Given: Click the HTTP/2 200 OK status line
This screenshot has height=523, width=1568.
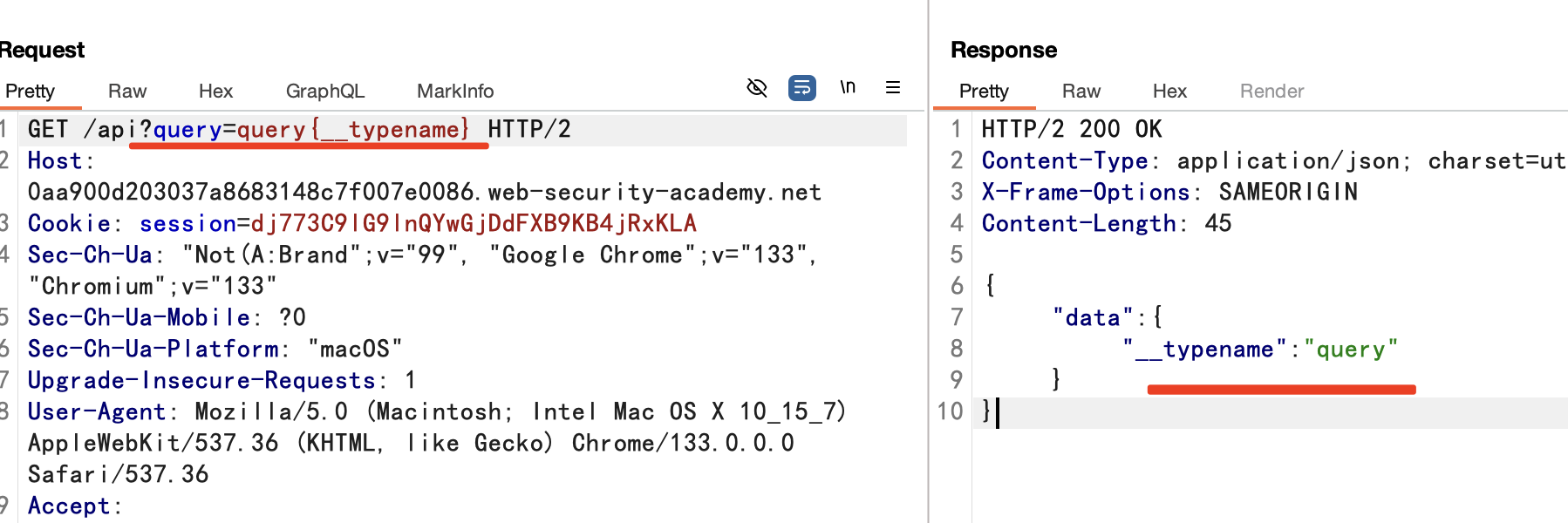Looking at the screenshot, I should 1071,129.
